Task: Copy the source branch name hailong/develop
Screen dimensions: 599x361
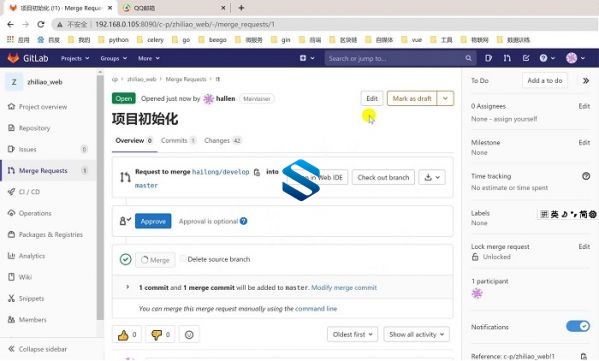Action: click(257, 172)
